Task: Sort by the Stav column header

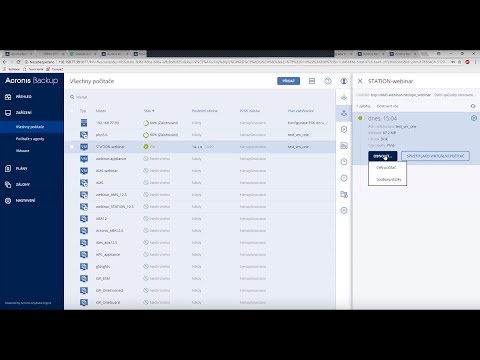Action: point(149,110)
